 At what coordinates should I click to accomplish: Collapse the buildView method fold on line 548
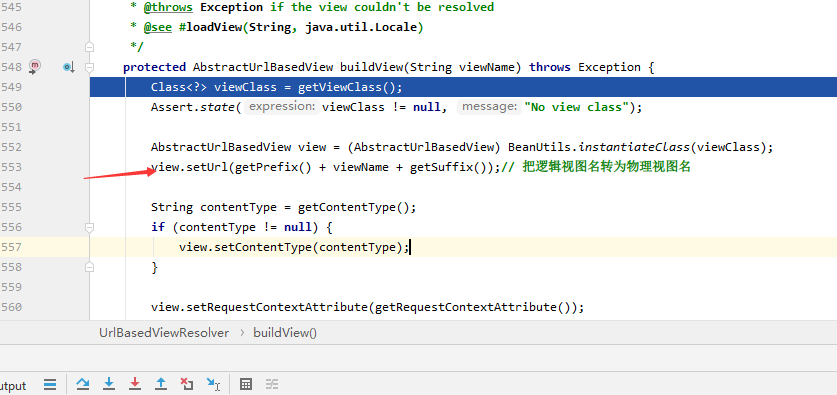(90, 67)
